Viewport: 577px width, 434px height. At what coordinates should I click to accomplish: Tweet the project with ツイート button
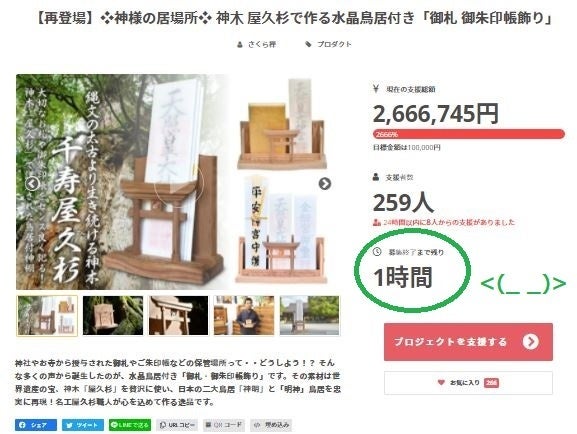(x=83, y=425)
